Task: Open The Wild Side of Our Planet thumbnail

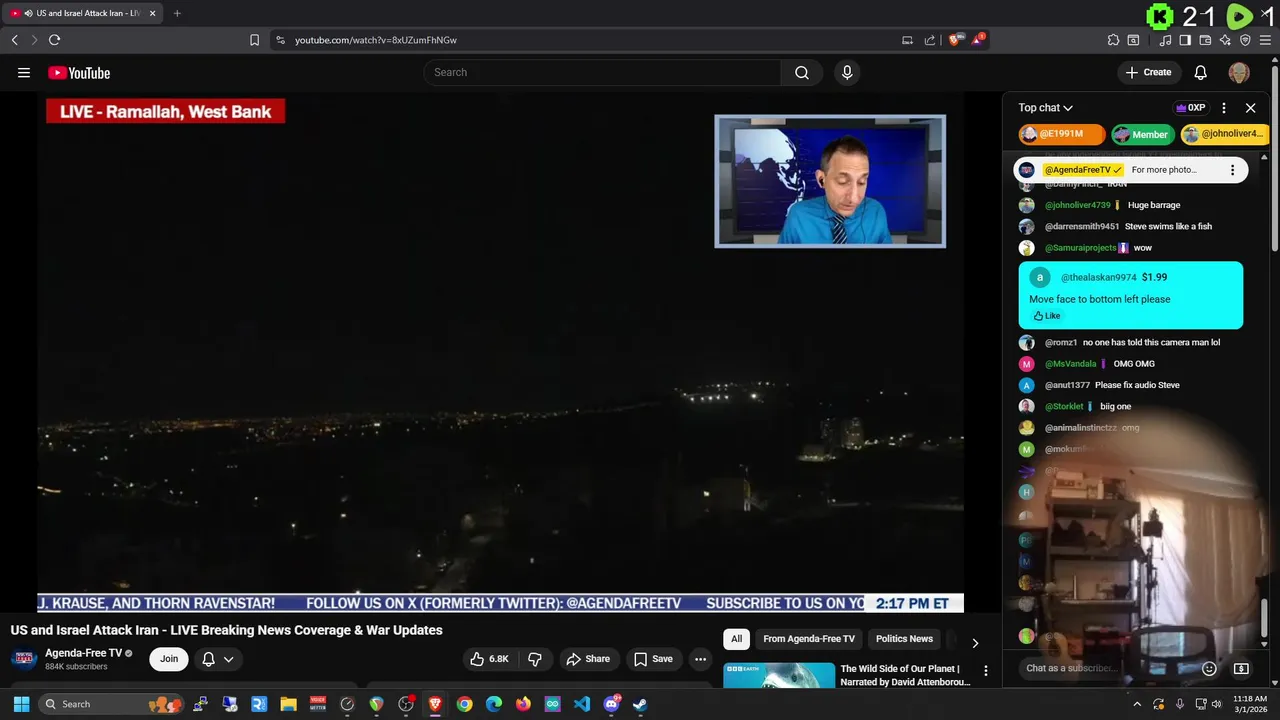Action: pos(779,675)
